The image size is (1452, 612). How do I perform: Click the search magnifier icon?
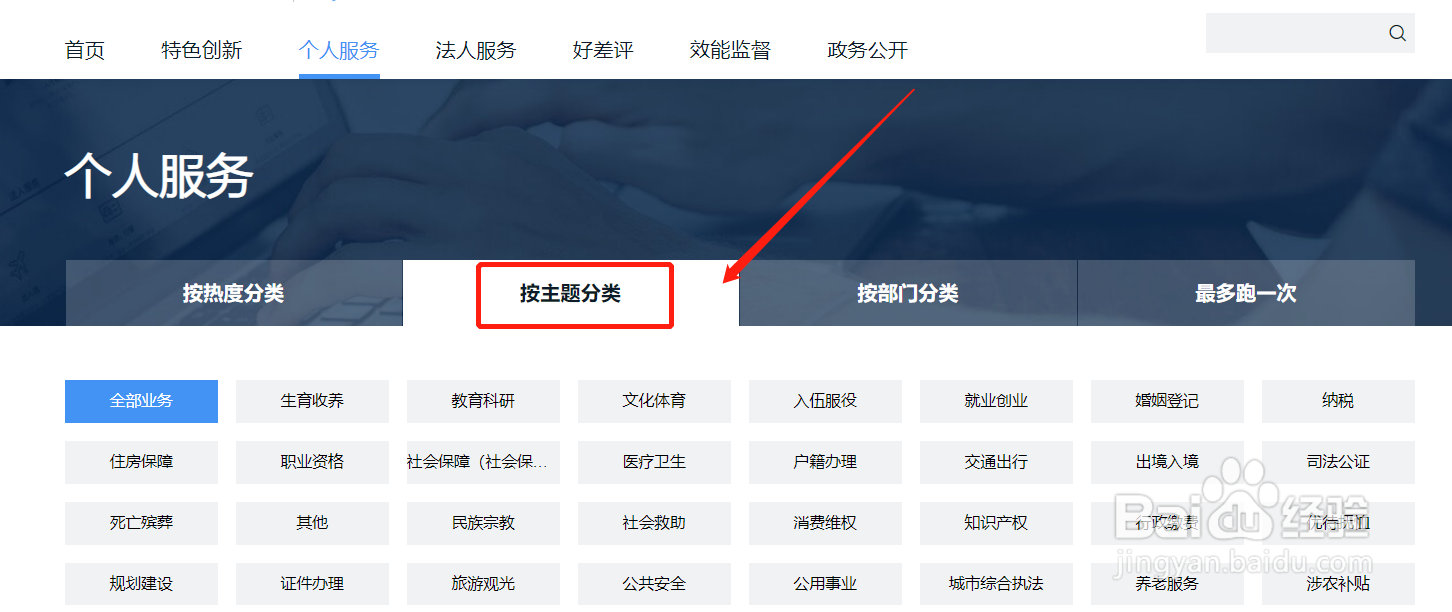coord(1397,33)
